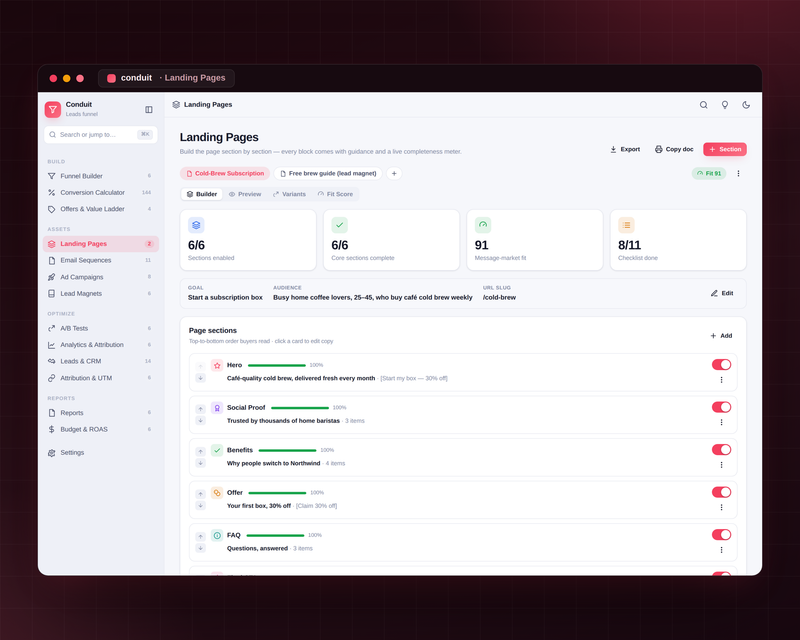Open the page options kebab menu beside Fit 91

[738, 174]
